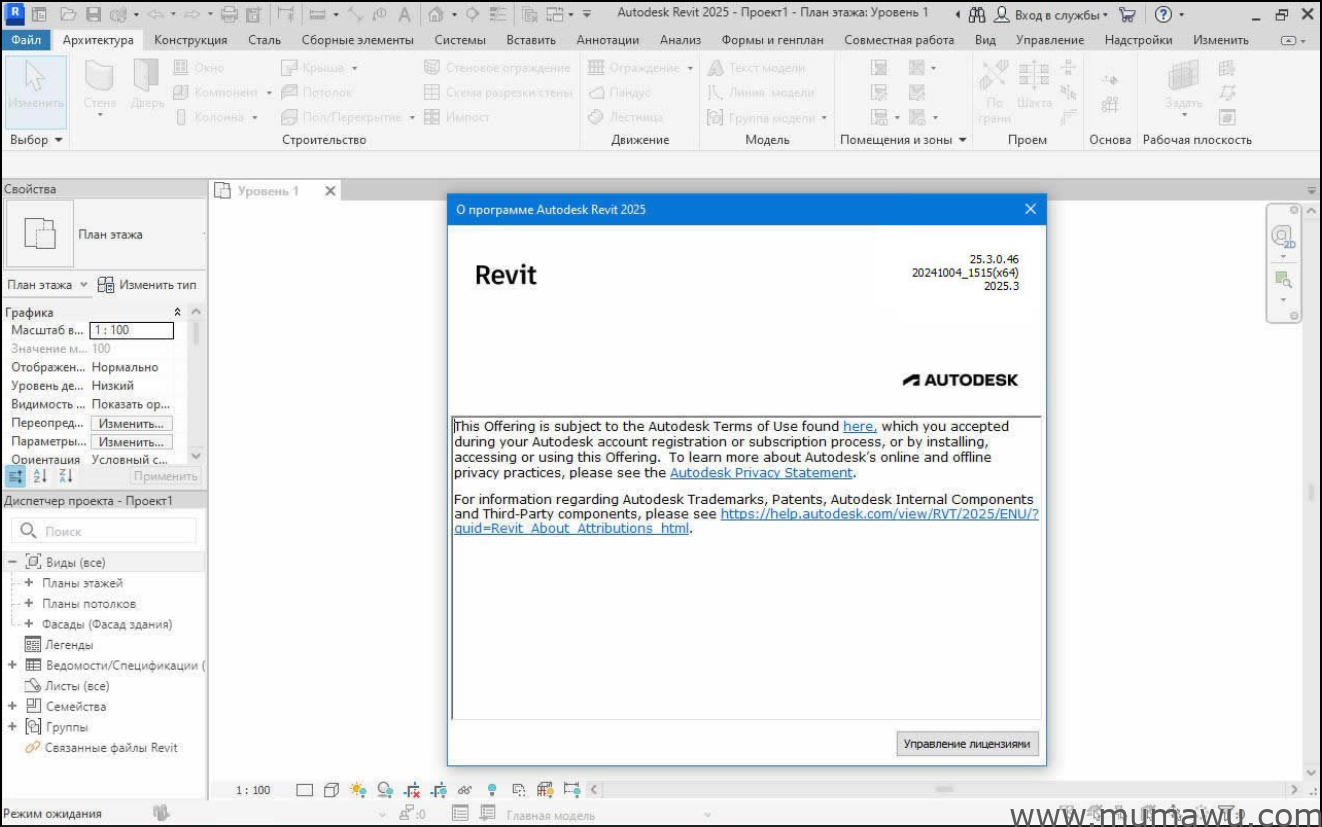Click the glasses icon to reveal hidden elements

[x=465, y=790]
